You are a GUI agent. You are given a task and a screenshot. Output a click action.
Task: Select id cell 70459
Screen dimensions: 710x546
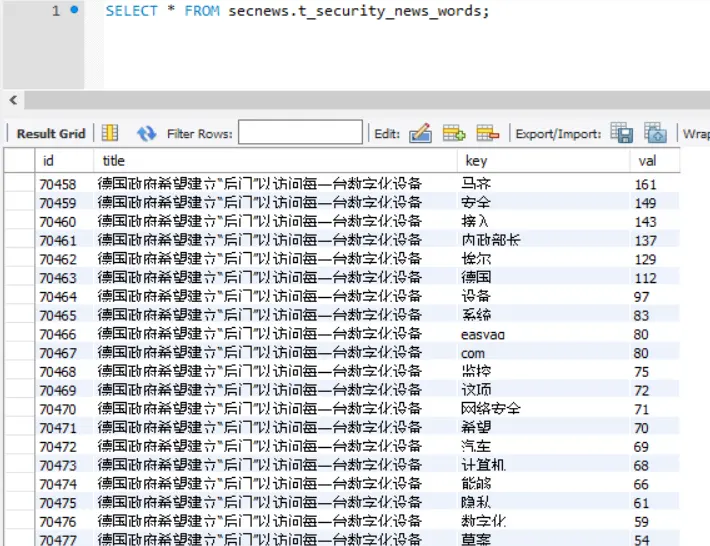click(64, 202)
